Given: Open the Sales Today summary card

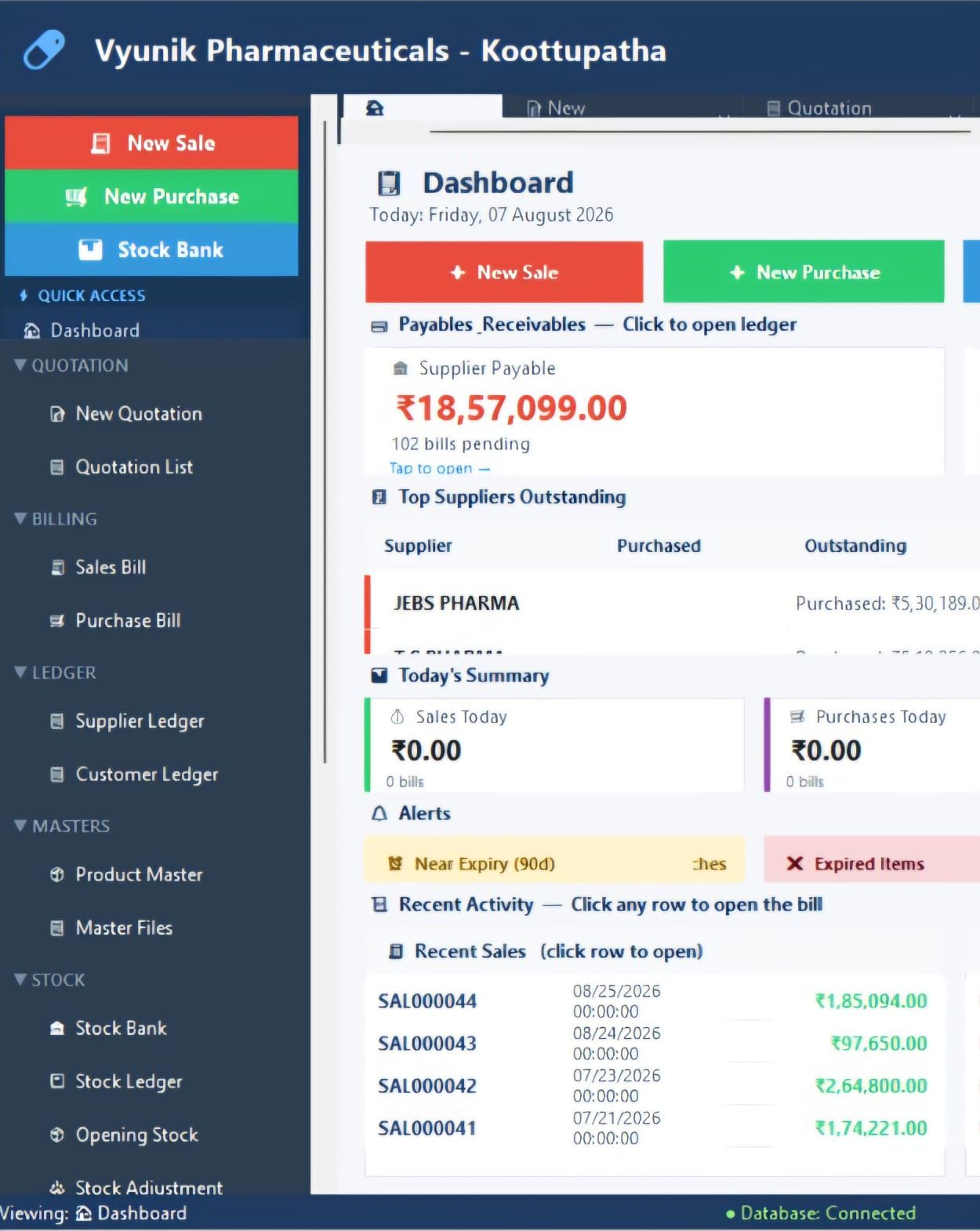Looking at the screenshot, I should [x=554, y=745].
